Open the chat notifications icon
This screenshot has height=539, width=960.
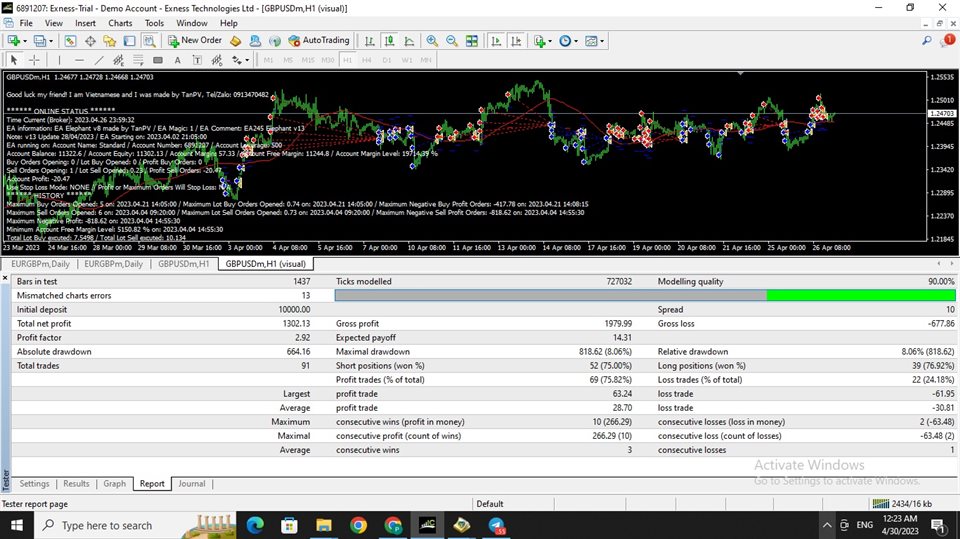pyautogui.click(x=948, y=41)
